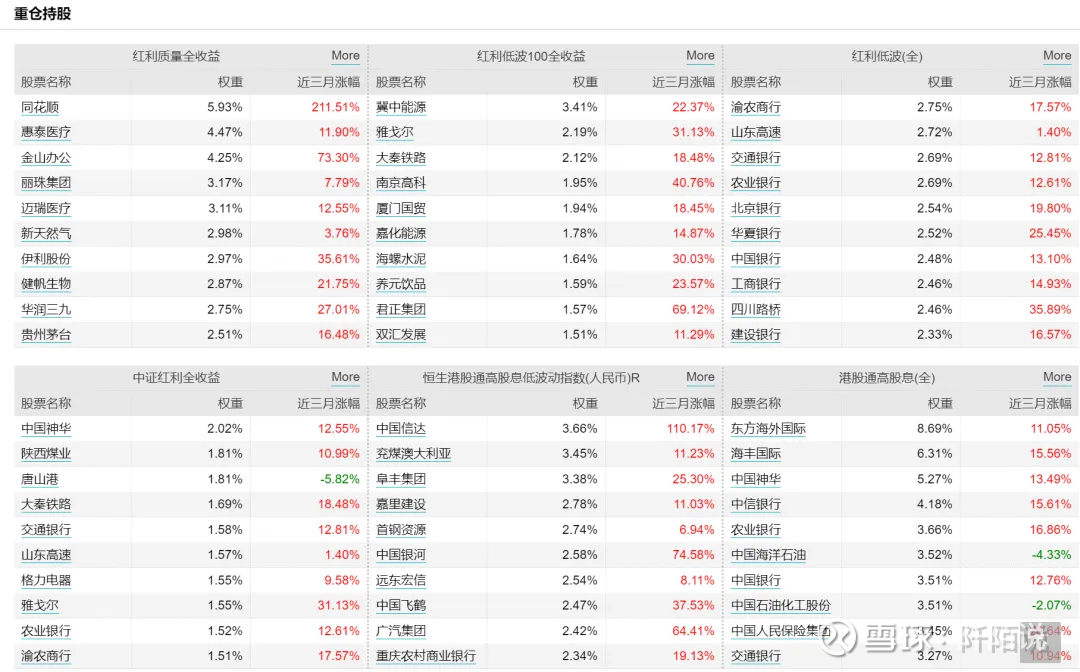Click the 重仓持股 section heading
This screenshot has height=672, width=1080.
pos(43,14)
